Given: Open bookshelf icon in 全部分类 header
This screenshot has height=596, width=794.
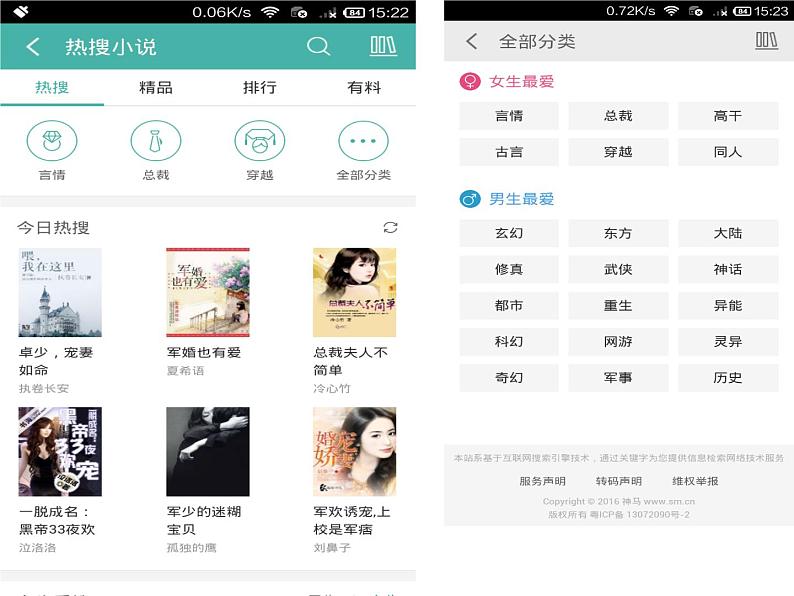Looking at the screenshot, I should pyautogui.click(x=766, y=41).
